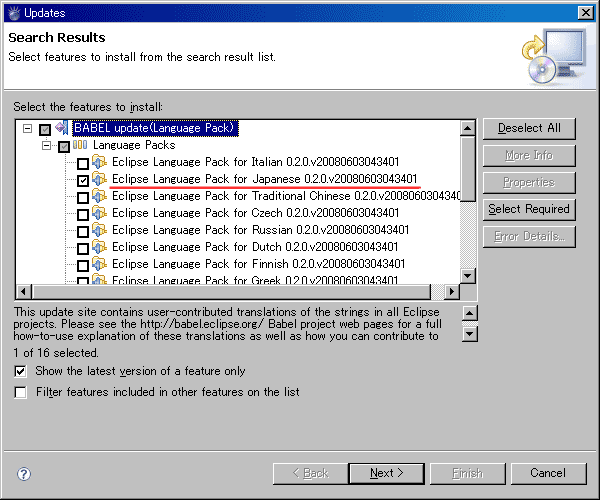The image size is (600, 500).
Task: Close the Updates window
Action: [x=585, y=13]
